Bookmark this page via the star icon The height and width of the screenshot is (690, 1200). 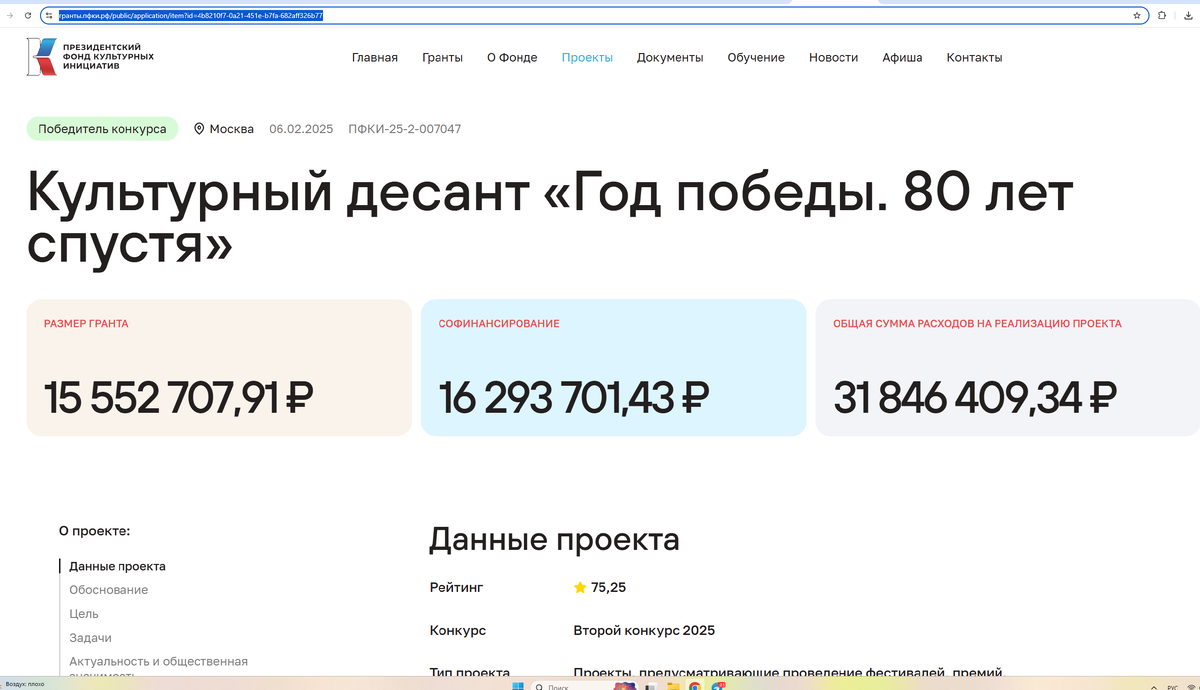click(x=1137, y=15)
